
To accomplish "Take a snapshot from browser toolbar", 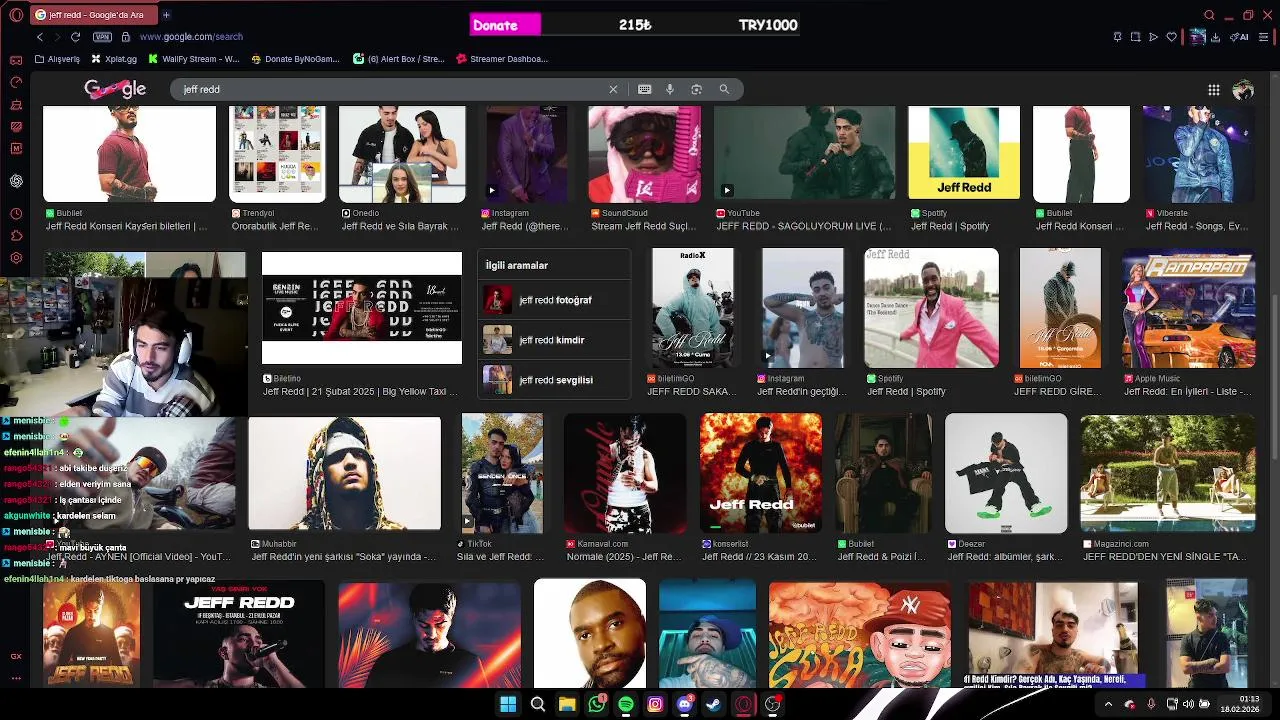I will (1135, 37).
